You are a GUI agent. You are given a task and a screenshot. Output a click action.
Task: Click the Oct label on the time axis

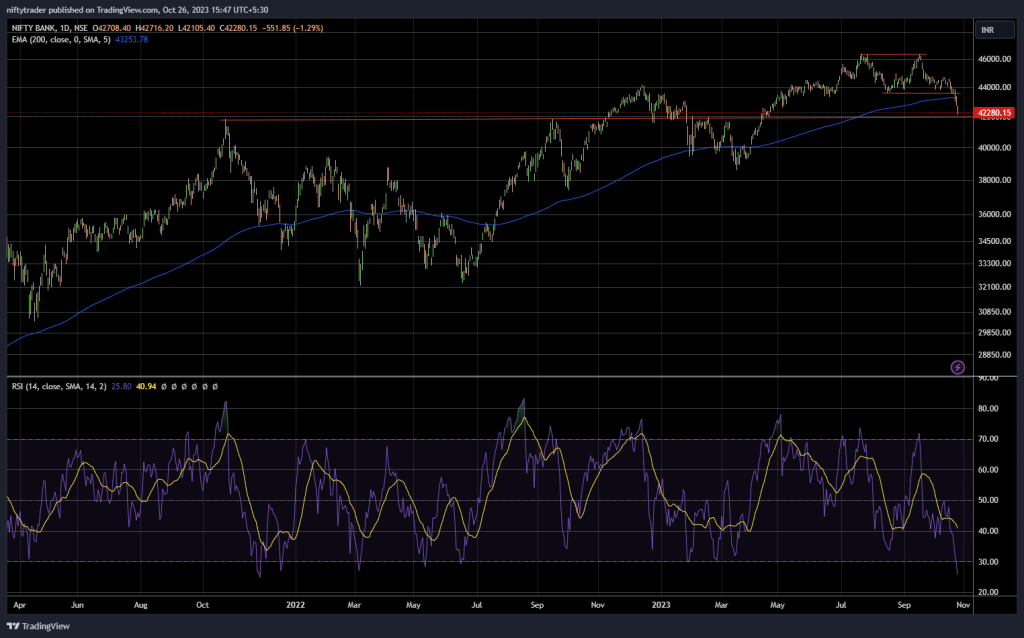click(x=202, y=605)
